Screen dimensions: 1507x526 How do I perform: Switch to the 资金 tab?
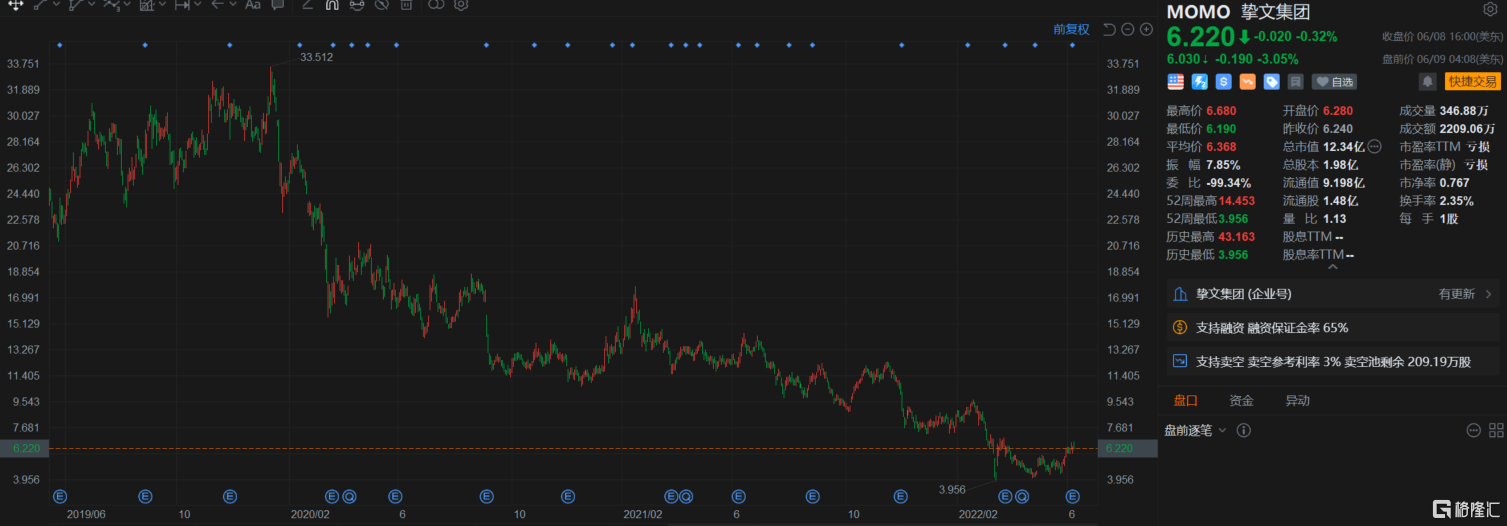1241,401
